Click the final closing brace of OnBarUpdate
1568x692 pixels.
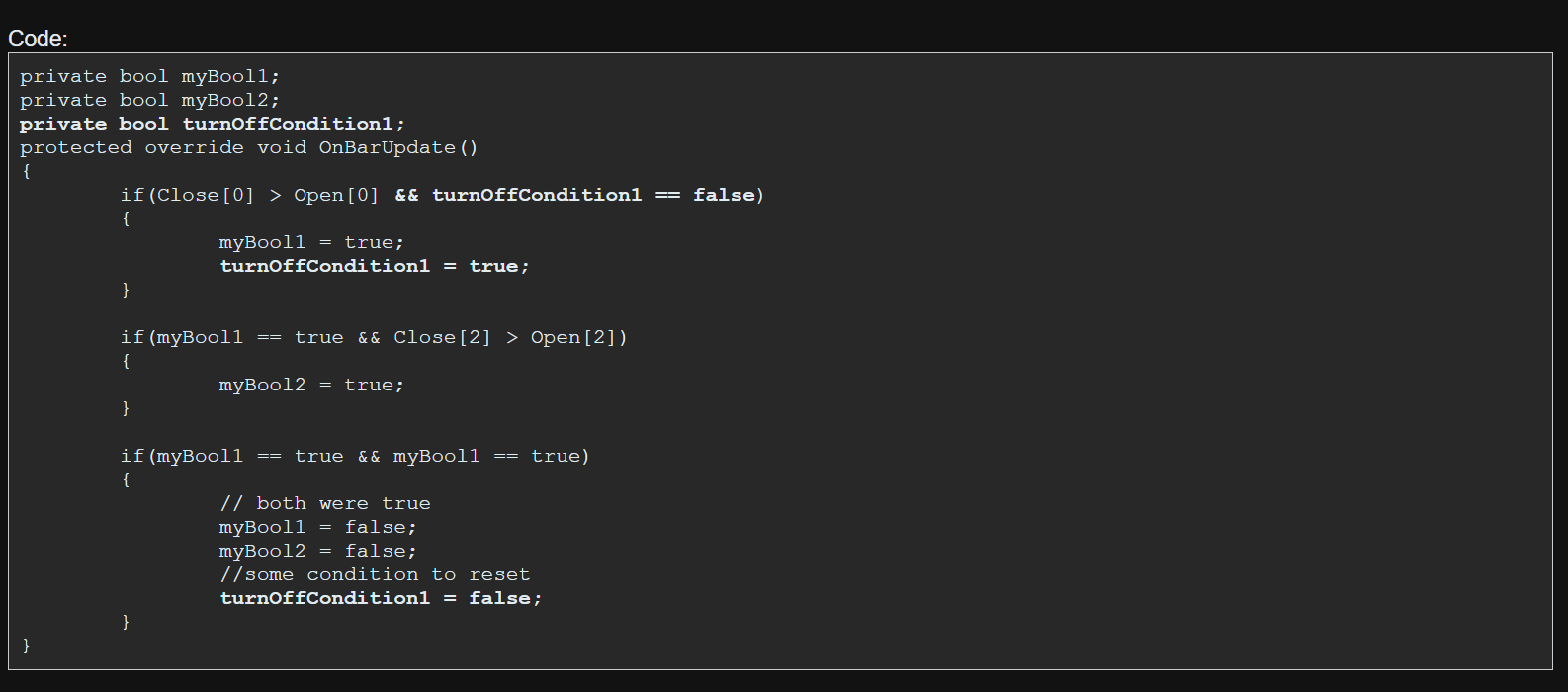pos(26,646)
